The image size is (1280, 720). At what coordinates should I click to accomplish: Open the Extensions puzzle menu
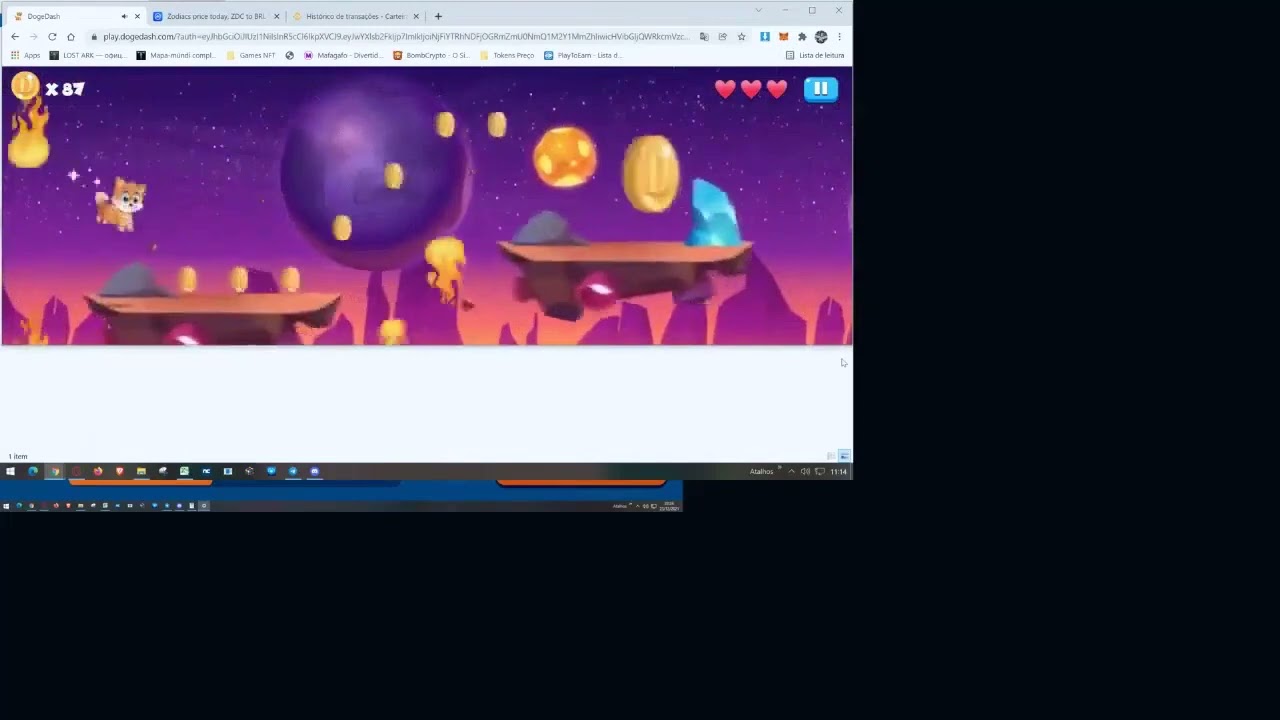[802, 37]
